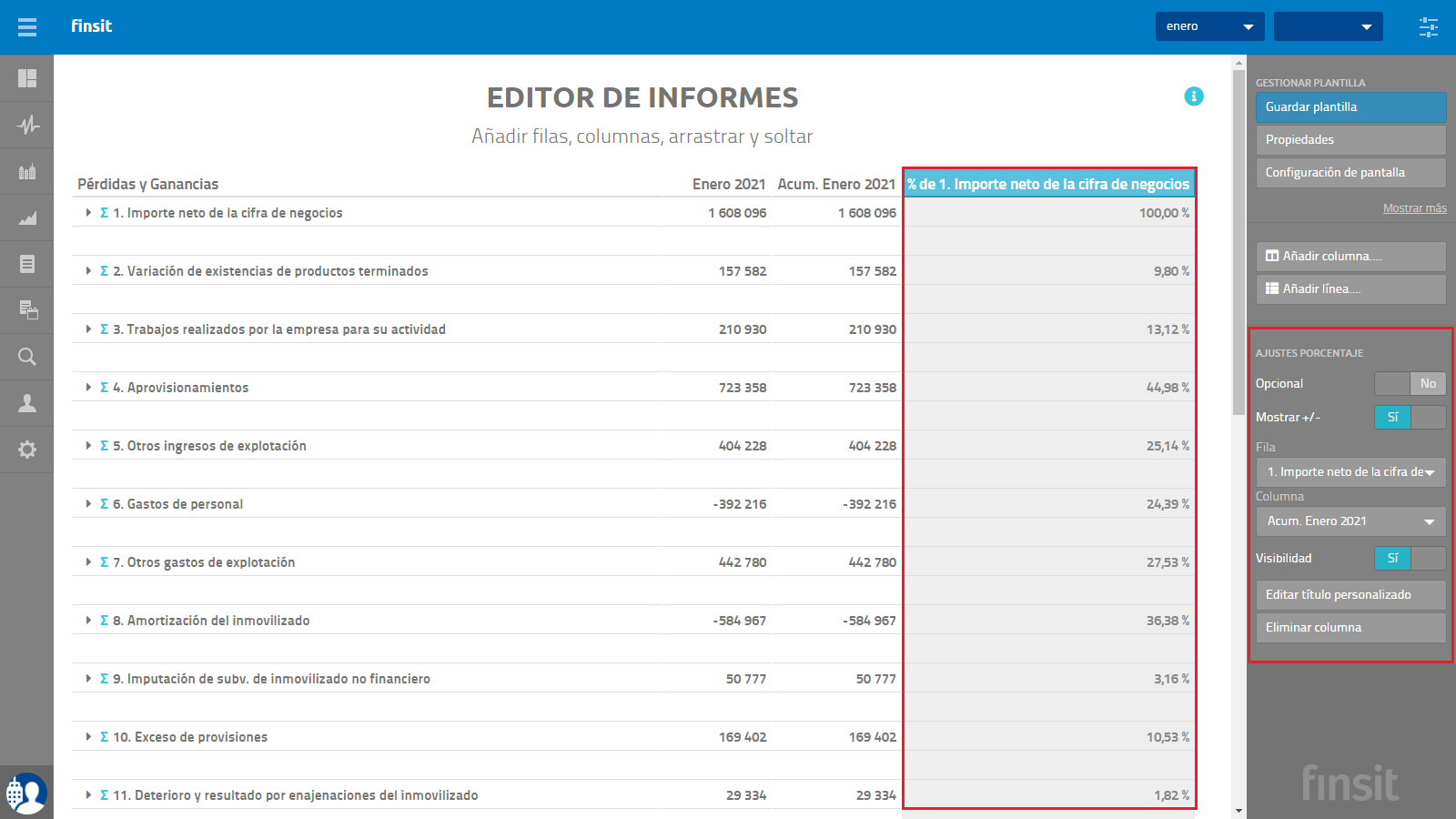
Task: Open the search magnifier in sidebar
Action: click(27, 357)
